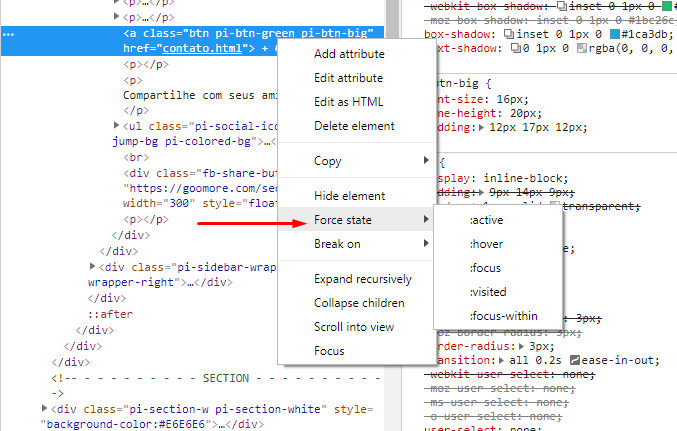Image resolution: width=677 pixels, height=431 pixels.
Task: Select the ::after pseudo-element row
Action: (x=110, y=314)
